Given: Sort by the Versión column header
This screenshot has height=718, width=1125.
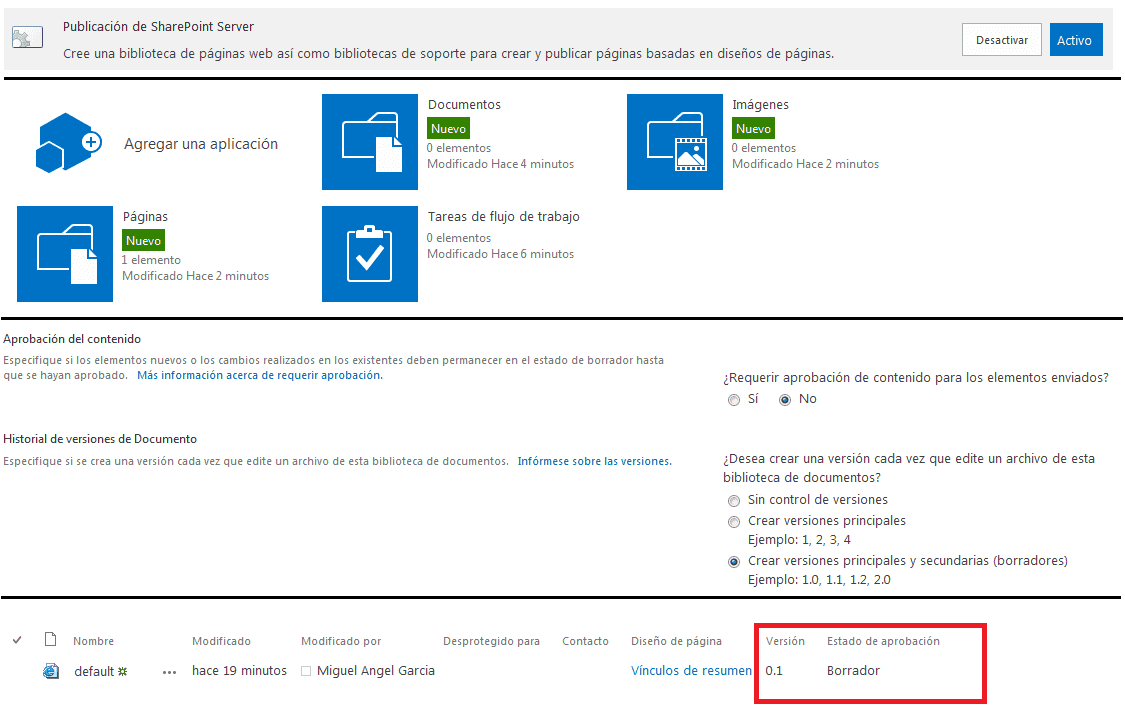Looking at the screenshot, I should (x=785, y=641).
